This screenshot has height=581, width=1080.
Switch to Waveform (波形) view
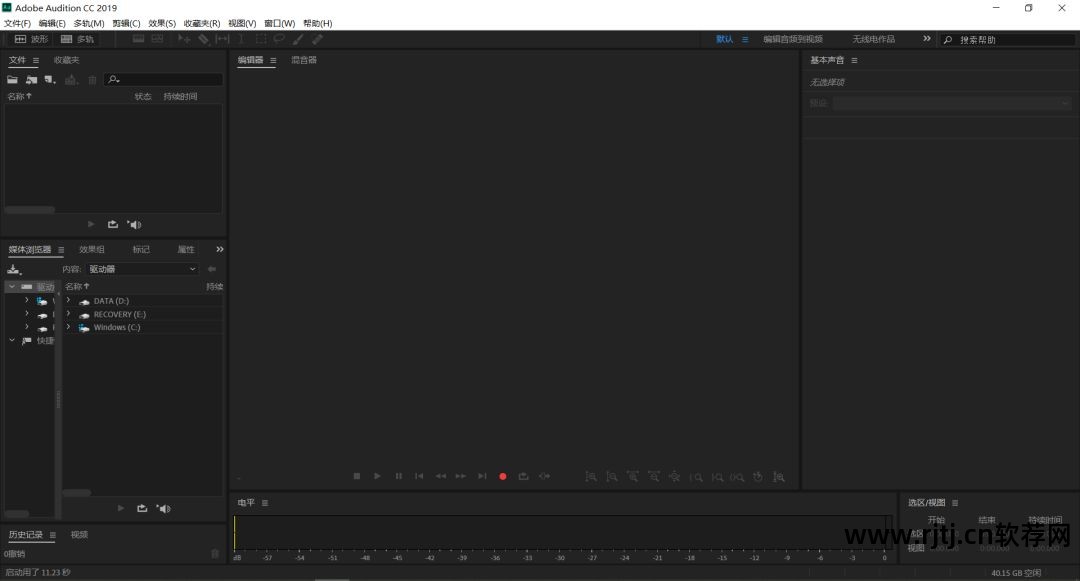click(x=31, y=39)
